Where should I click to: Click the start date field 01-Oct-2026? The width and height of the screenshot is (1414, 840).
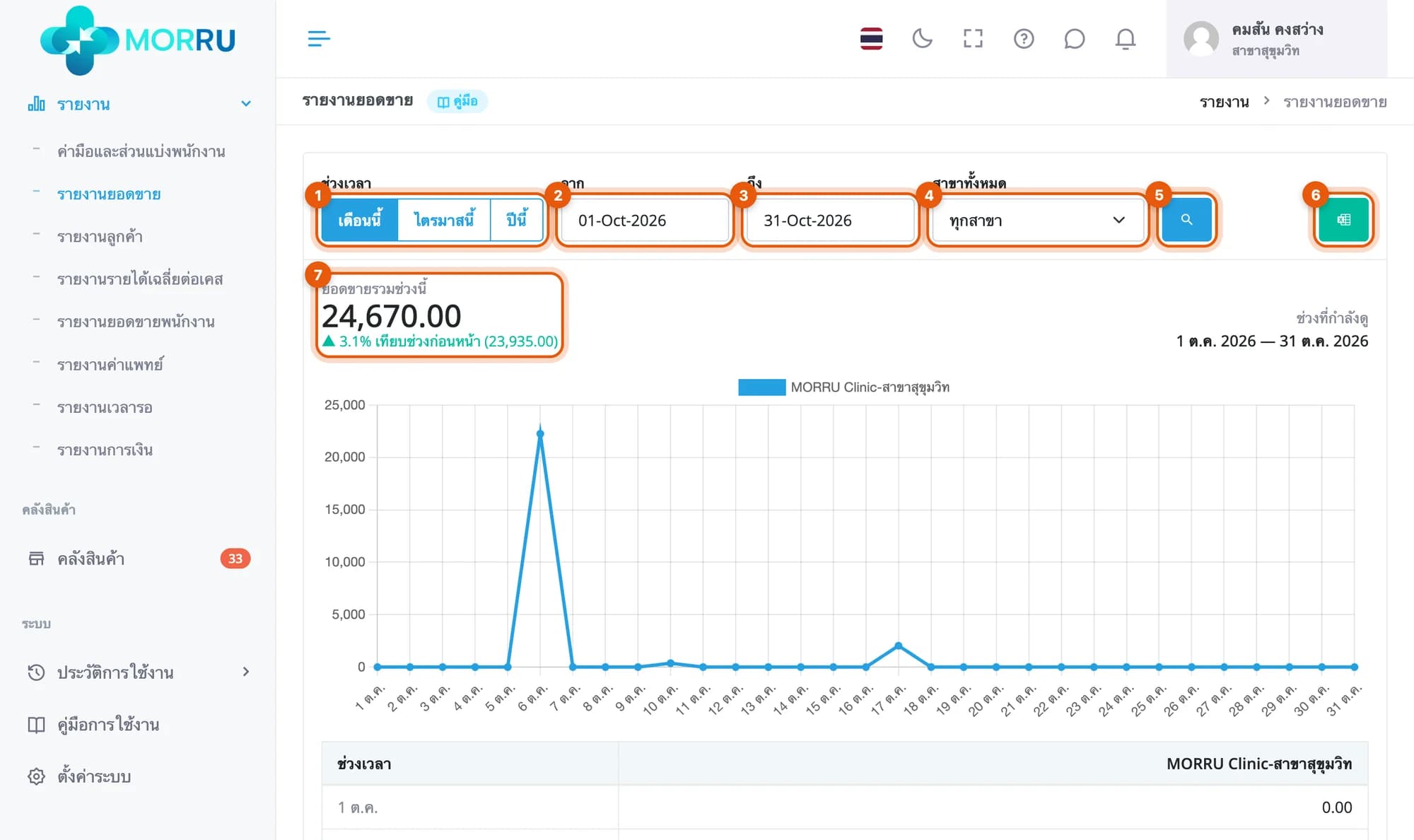pyautogui.click(x=645, y=220)
